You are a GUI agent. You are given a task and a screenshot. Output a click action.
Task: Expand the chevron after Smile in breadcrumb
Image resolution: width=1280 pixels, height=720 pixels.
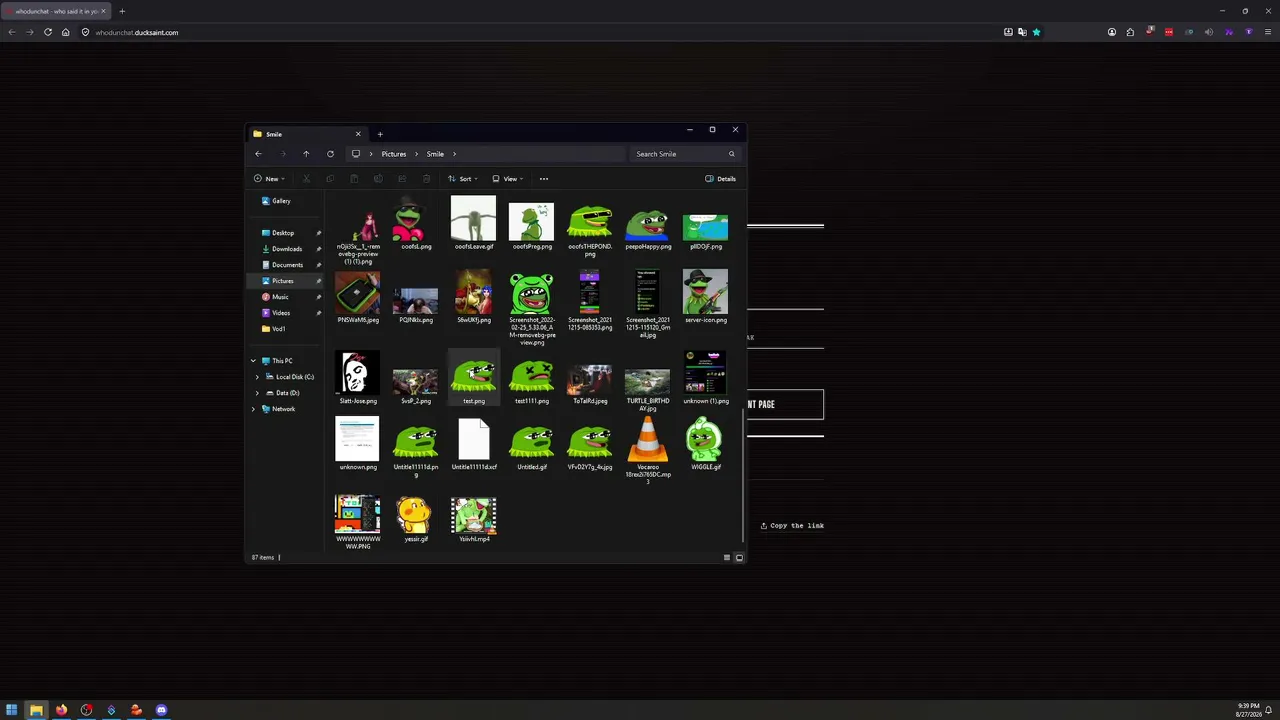coord(454,154)
